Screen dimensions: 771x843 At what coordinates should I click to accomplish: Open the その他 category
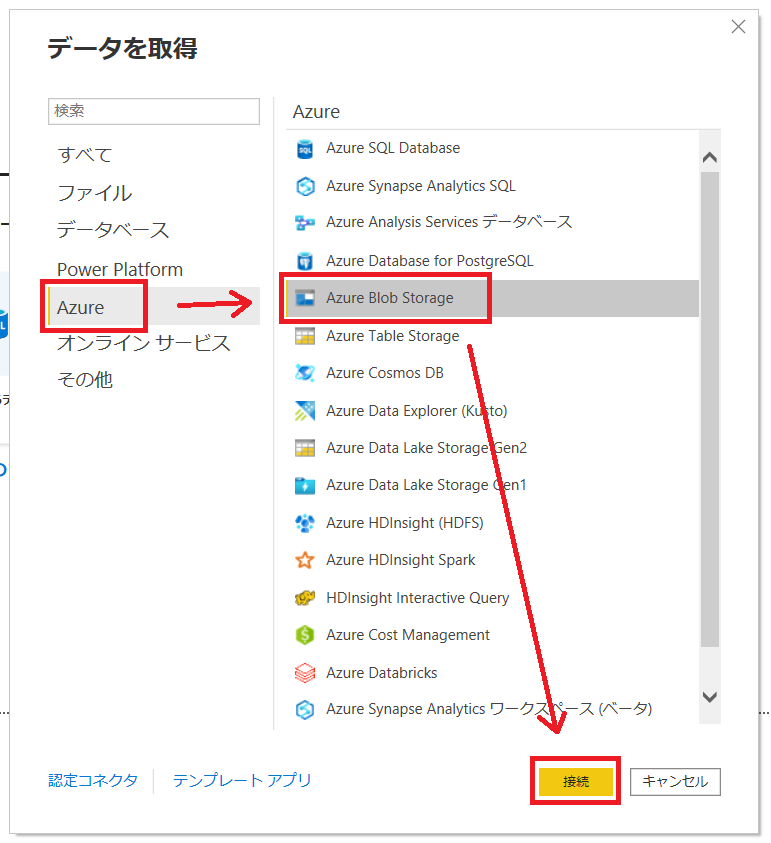pyautogui.click(x=85, y=380)
